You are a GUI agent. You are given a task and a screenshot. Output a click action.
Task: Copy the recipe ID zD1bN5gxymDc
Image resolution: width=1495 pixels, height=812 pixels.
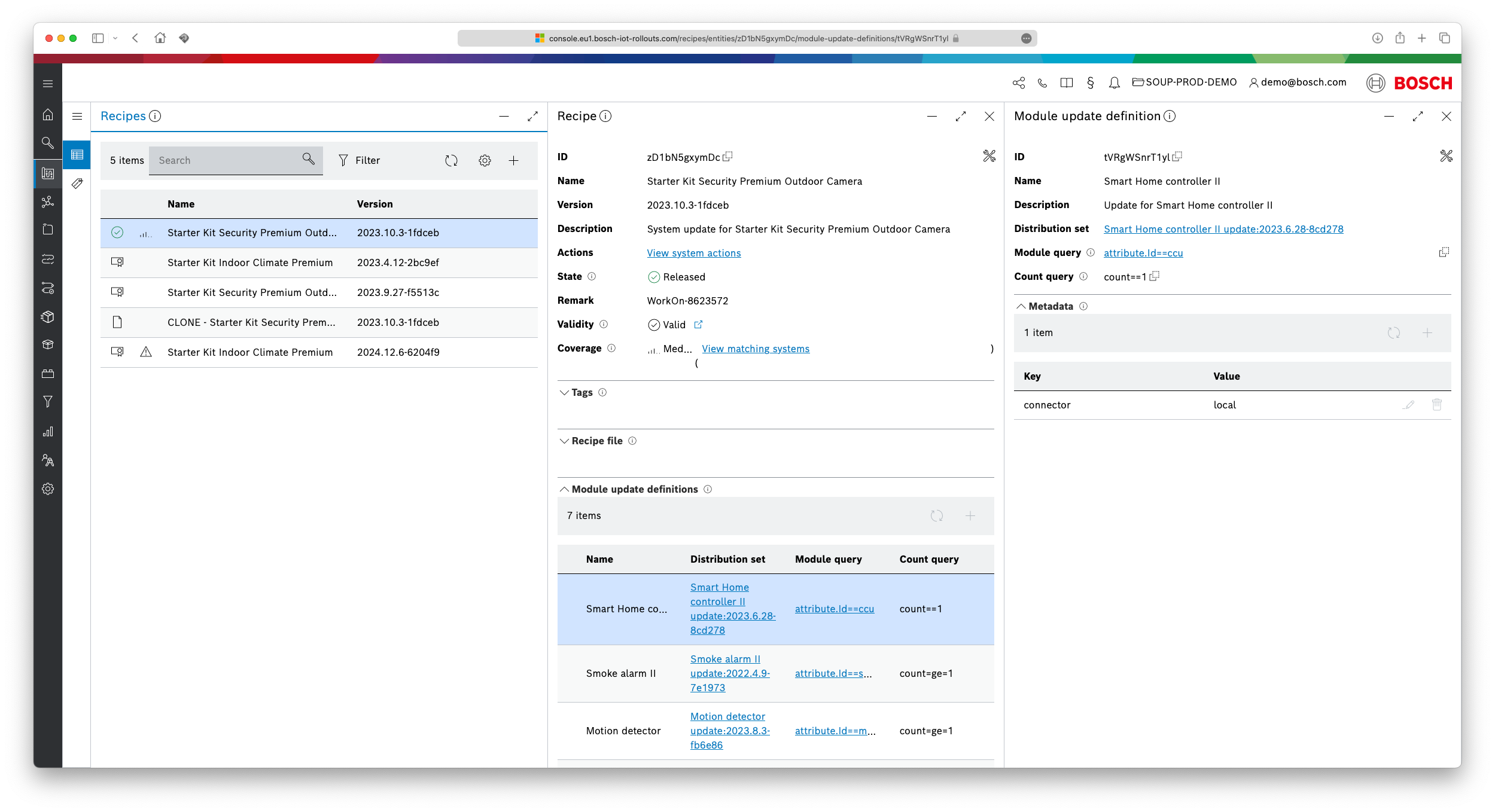pos(728,157)
